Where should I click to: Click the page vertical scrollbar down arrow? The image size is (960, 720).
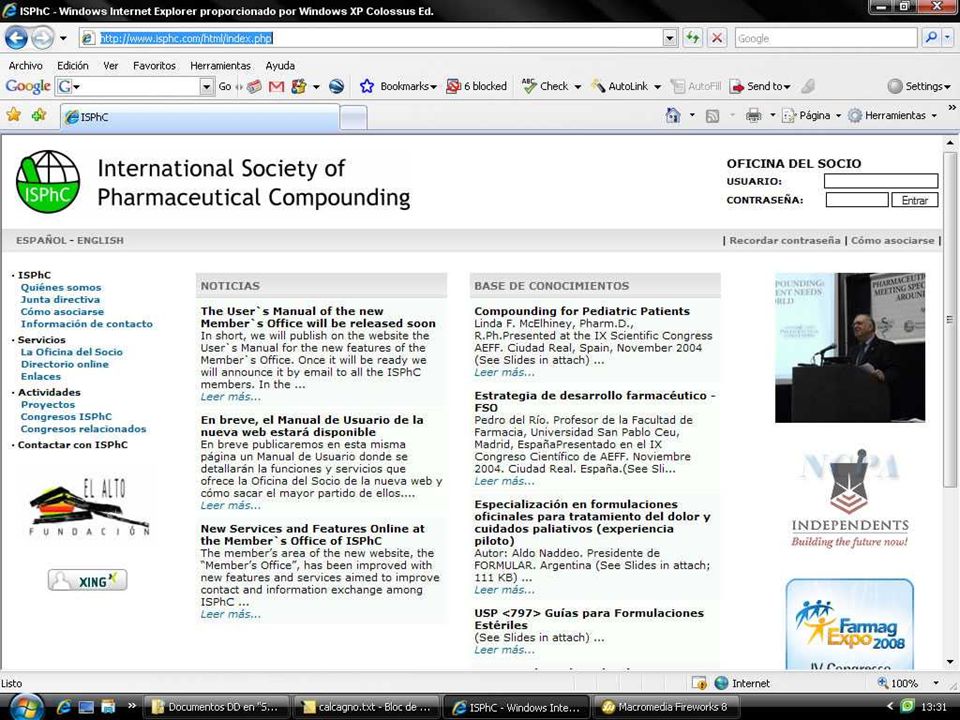pyautogui.click(x=950, y=662)
